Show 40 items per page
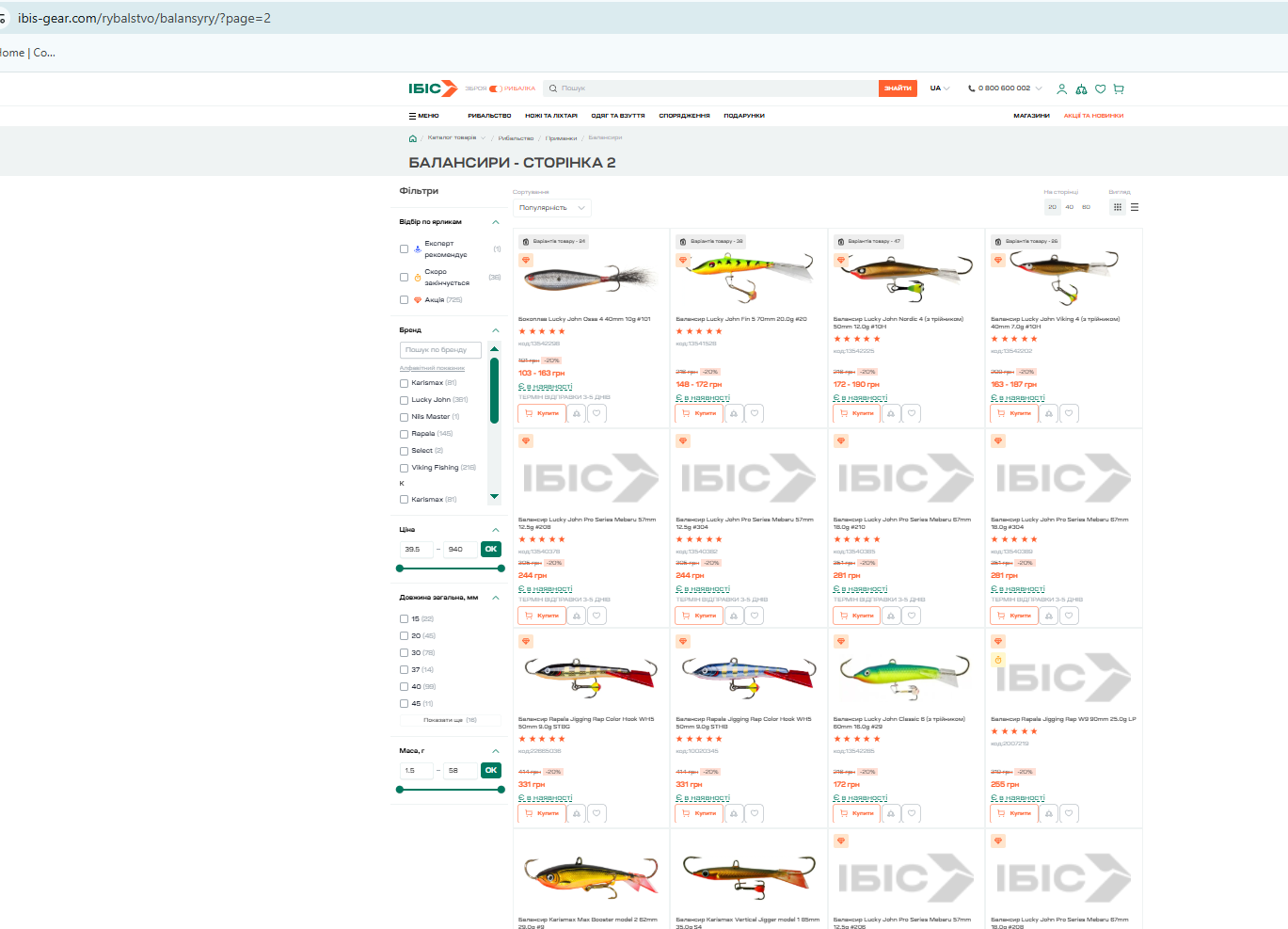1288x929 pixels. (1069, 207)
